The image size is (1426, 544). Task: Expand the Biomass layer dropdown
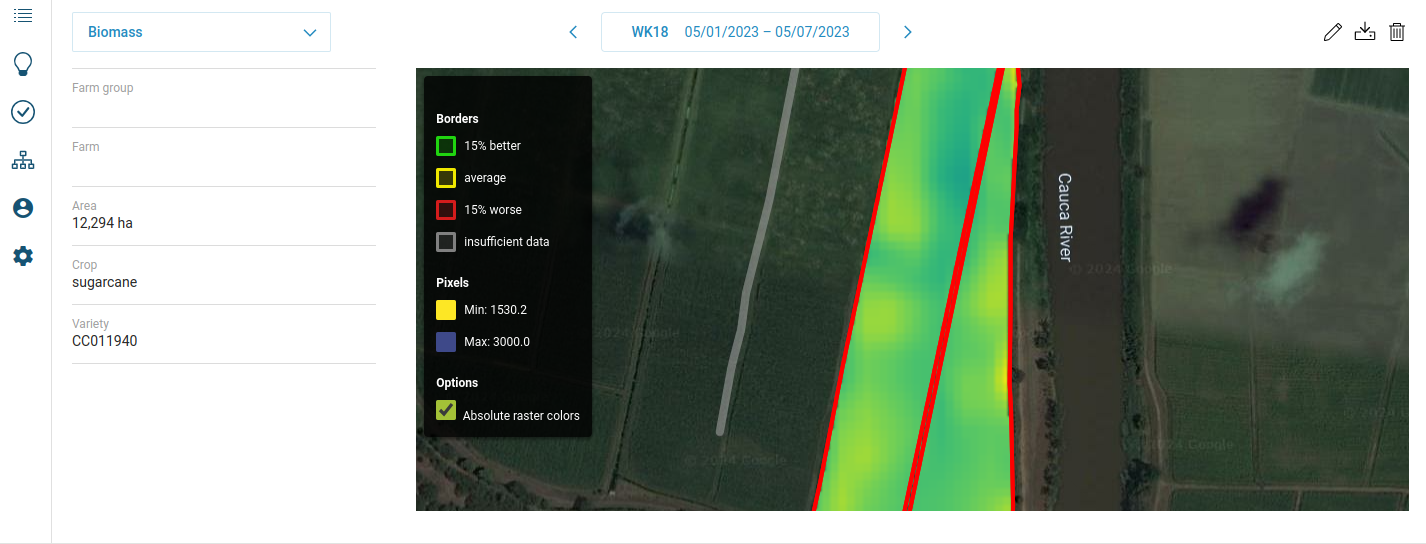201,32
